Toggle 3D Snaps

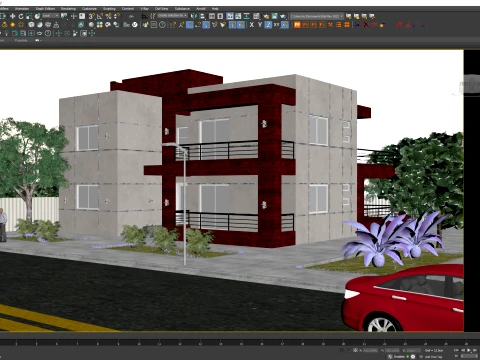92,16
